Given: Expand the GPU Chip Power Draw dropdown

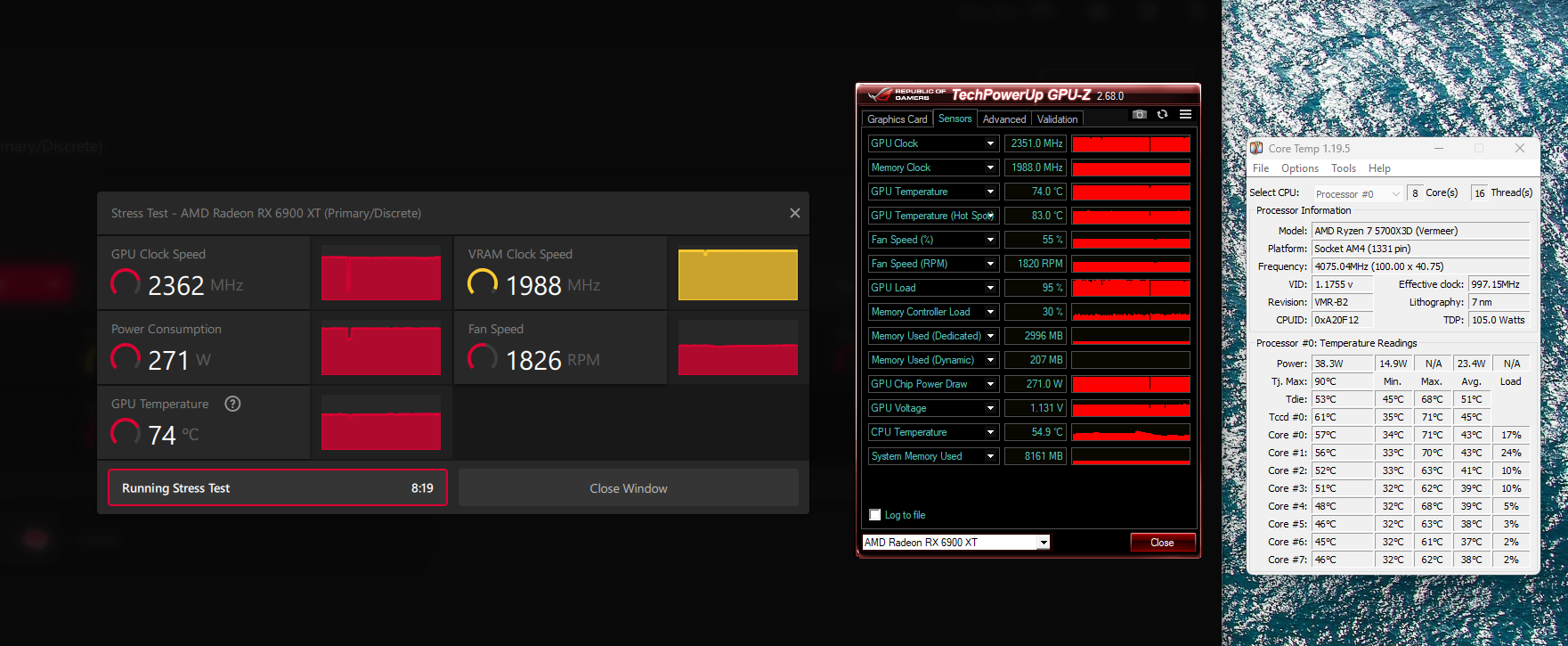Looking at the screenshot, I should click(x=990, y=384).
